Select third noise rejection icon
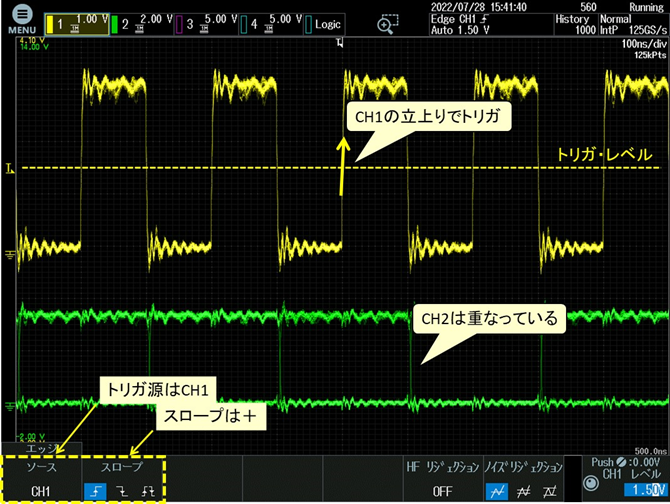The width and height of the screenshot is (670, 504). pos(550,492)
